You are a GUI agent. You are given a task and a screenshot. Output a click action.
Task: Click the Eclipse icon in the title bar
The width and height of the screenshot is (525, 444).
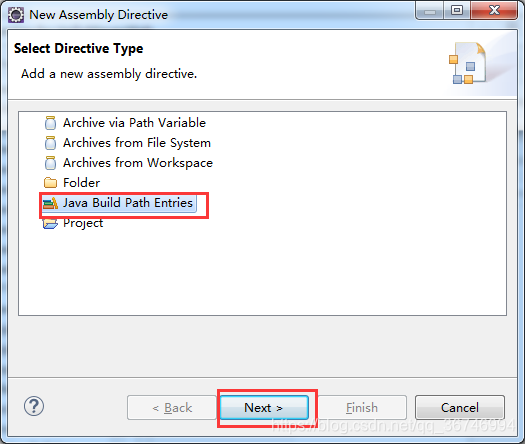tap(16, 15)
